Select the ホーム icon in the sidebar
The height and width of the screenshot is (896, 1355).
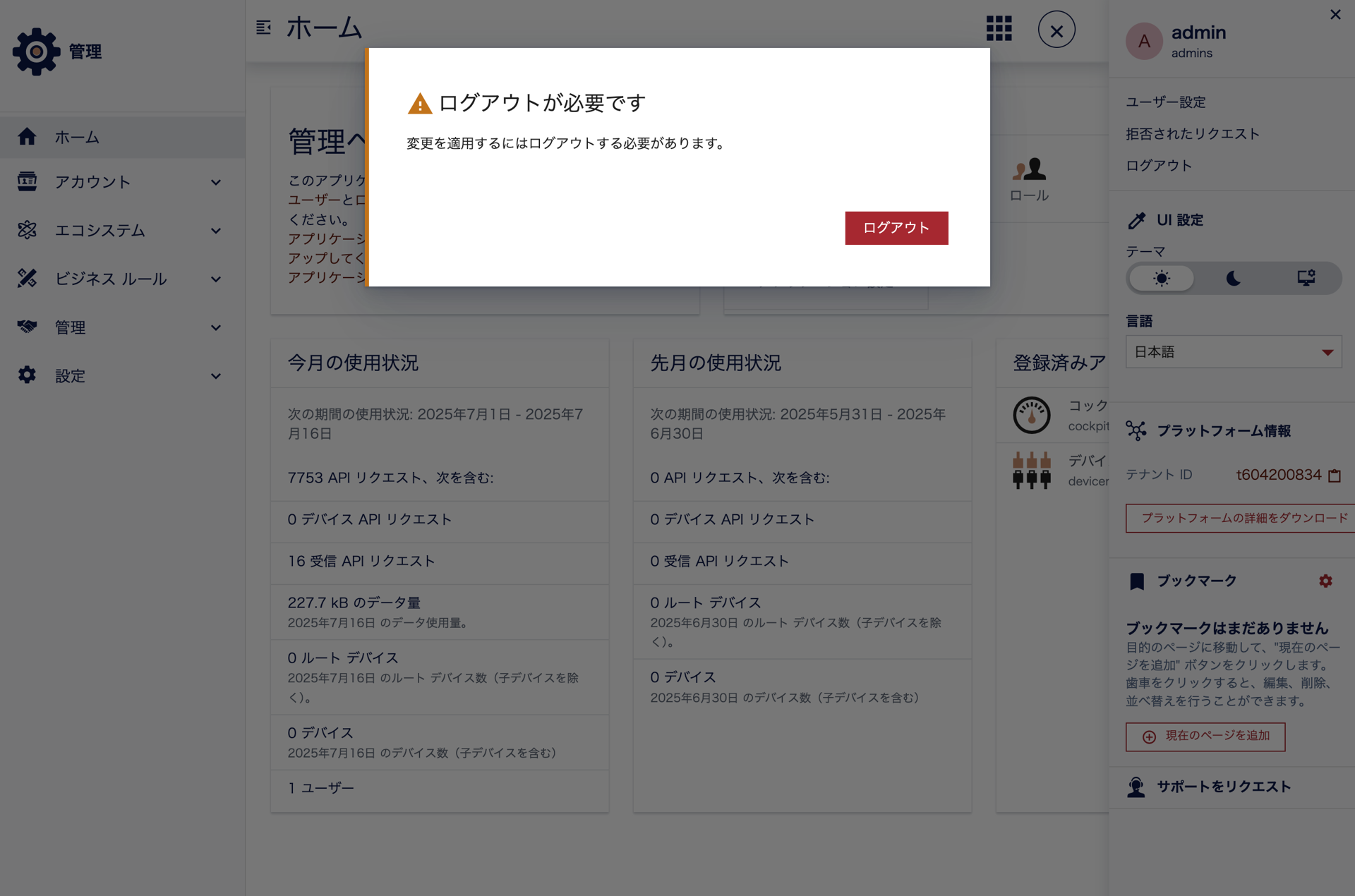click(x=28, y=137)
